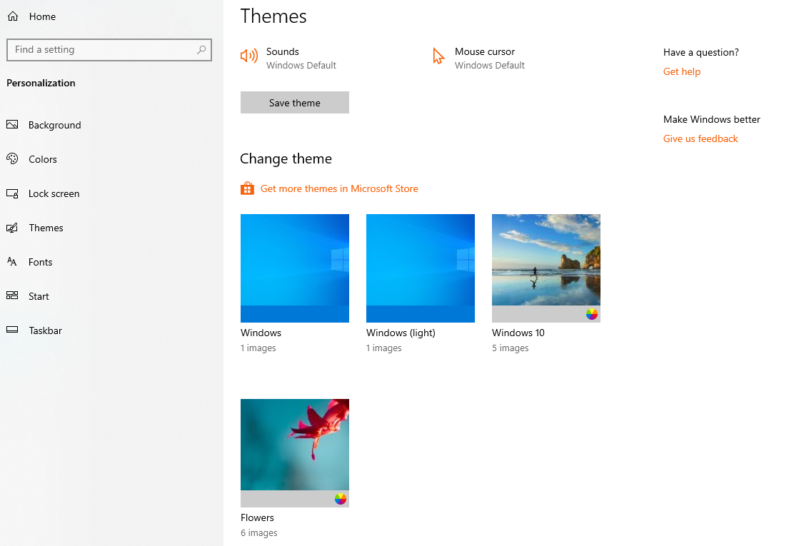Click the Windows 10 theme label
The width and height of the screenshot is (809, 546).
518,333
